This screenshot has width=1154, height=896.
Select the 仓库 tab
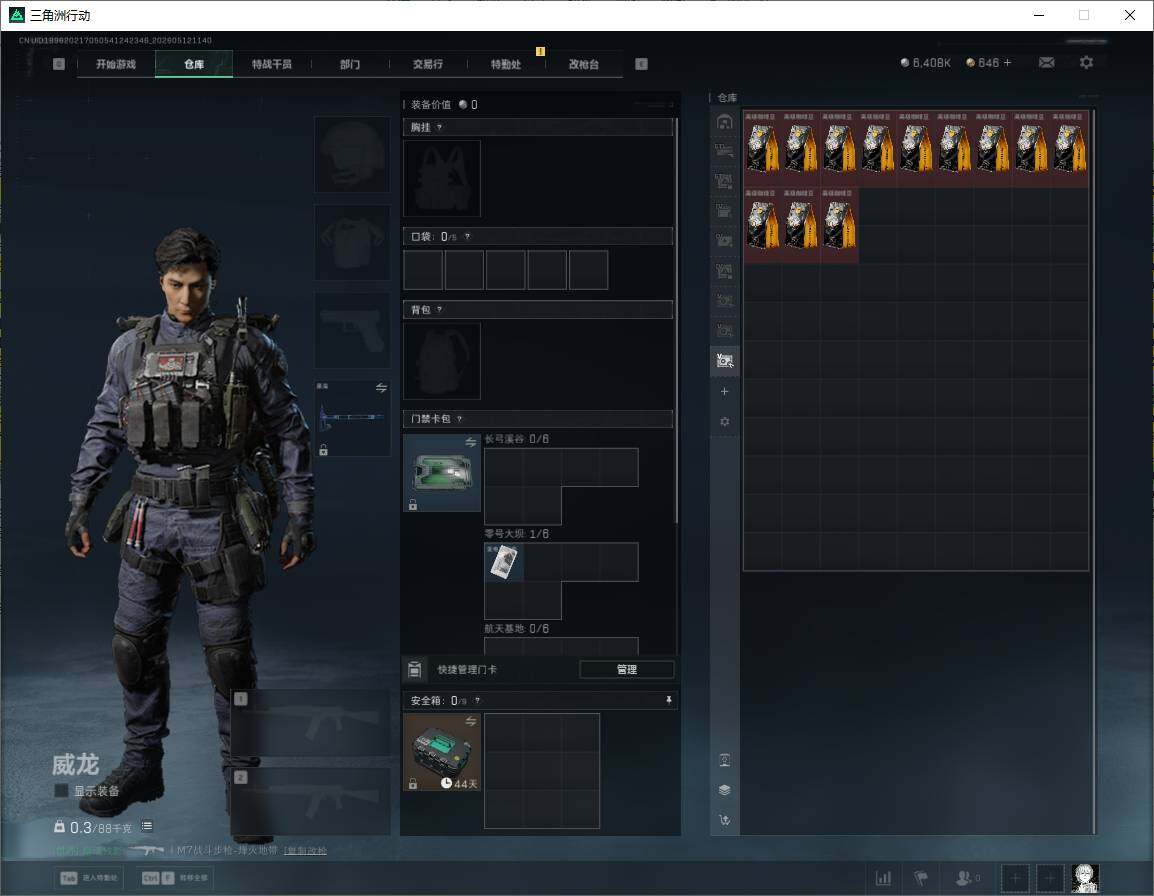[194, 64]
